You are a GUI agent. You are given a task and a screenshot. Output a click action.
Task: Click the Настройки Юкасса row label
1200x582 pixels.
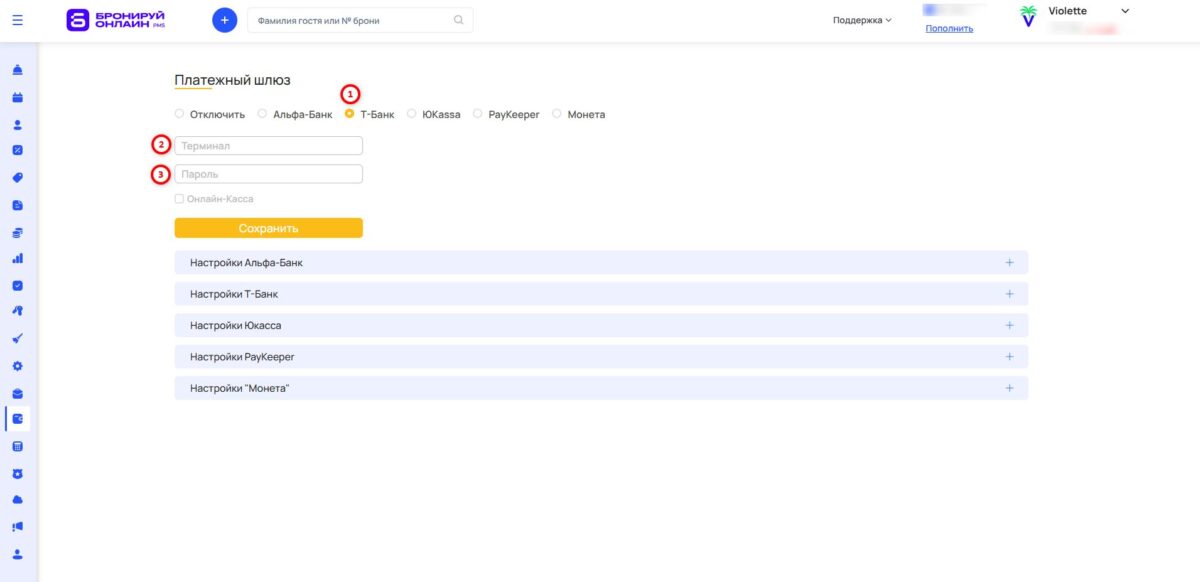236,326
